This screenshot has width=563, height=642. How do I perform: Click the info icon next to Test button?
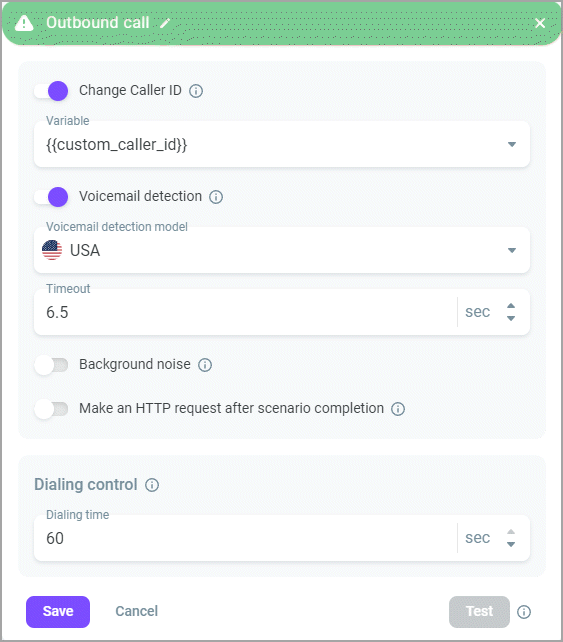coord(524,612)
